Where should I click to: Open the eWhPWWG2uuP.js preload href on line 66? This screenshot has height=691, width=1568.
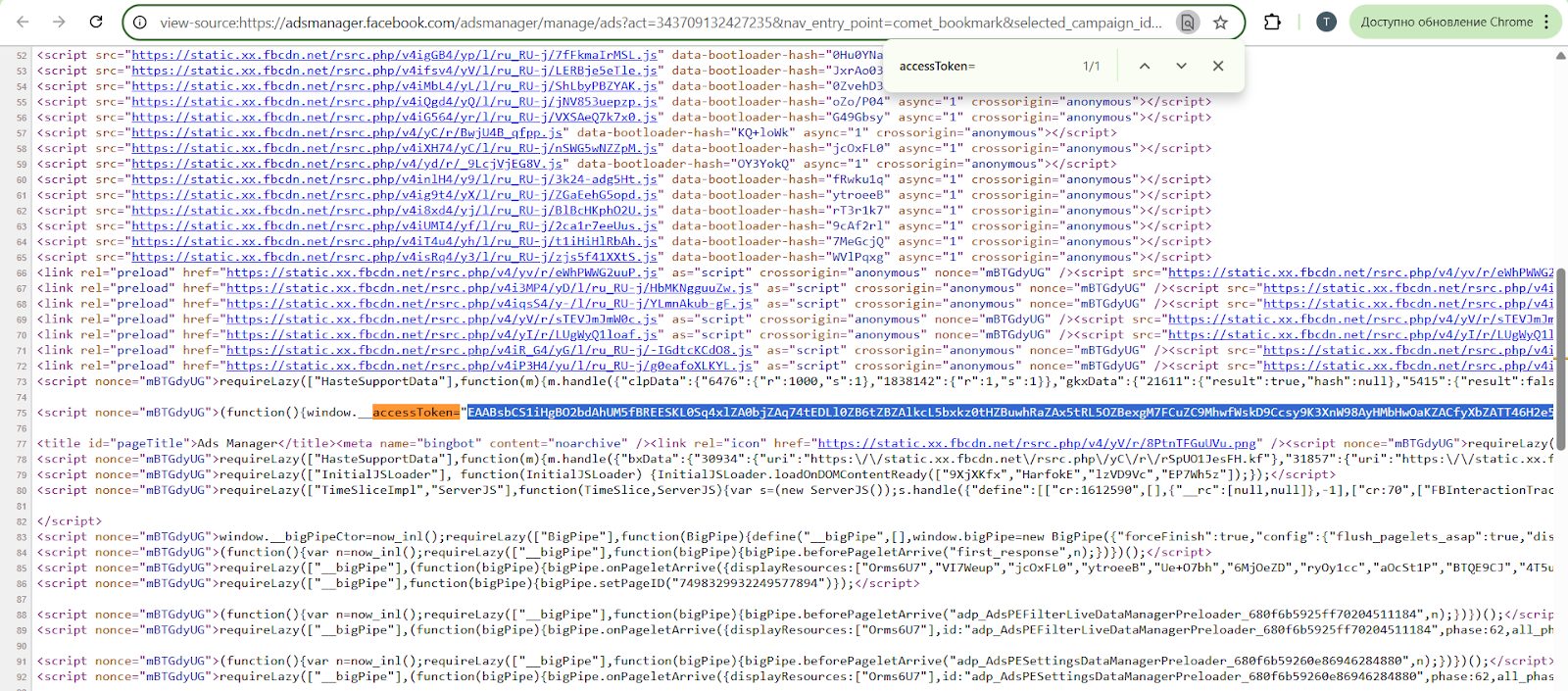coord(441,272)
